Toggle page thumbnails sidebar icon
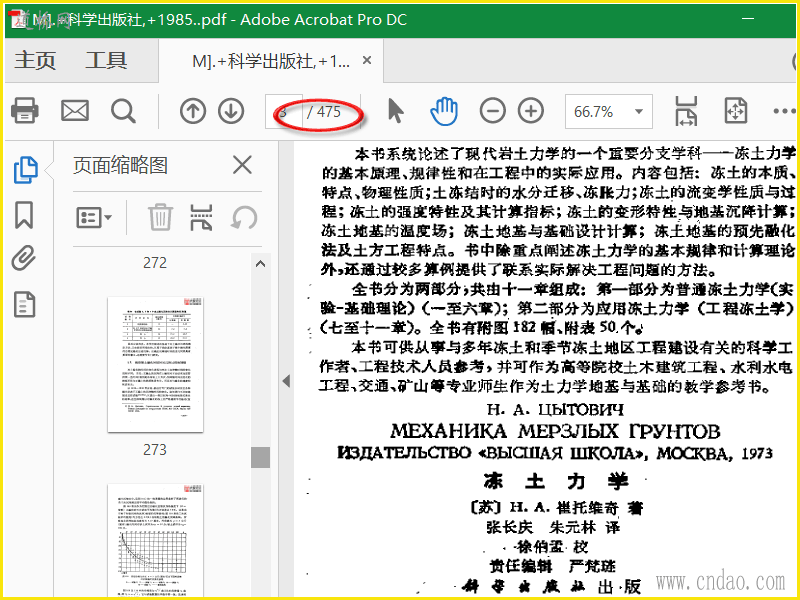800x600 pixels. click(x=26, y=170)
